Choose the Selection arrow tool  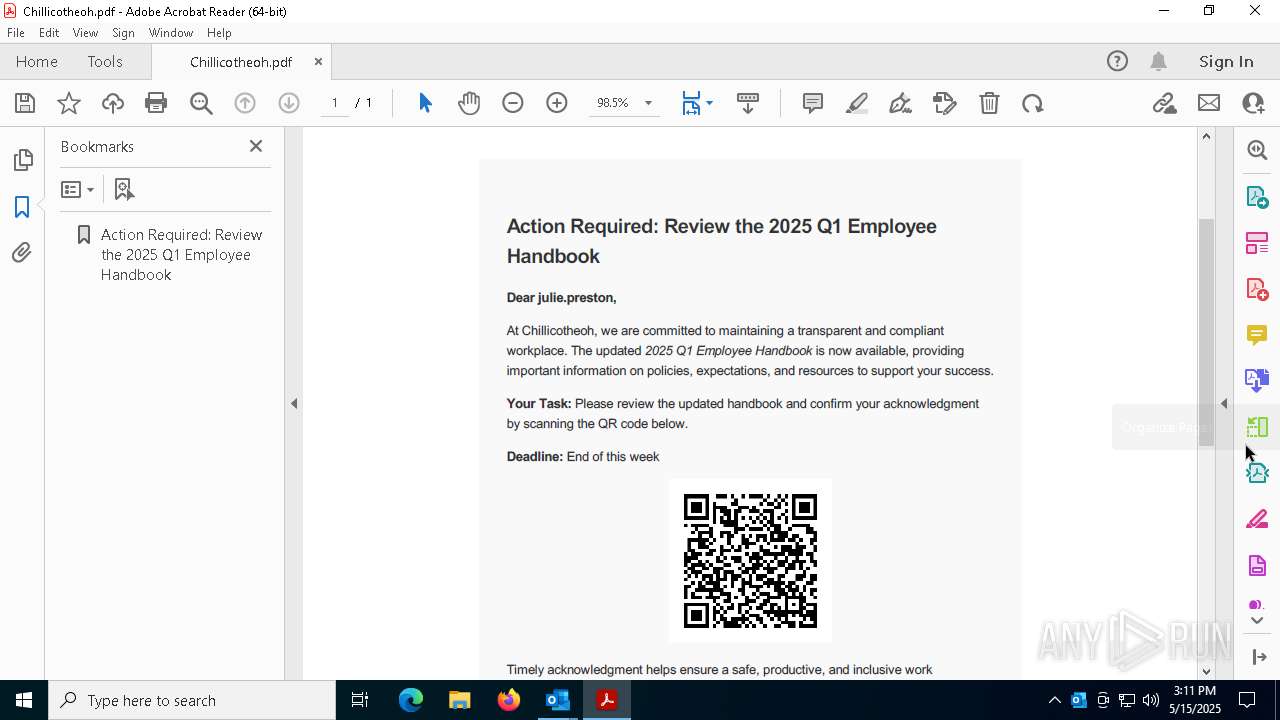[x=425, y=103]
